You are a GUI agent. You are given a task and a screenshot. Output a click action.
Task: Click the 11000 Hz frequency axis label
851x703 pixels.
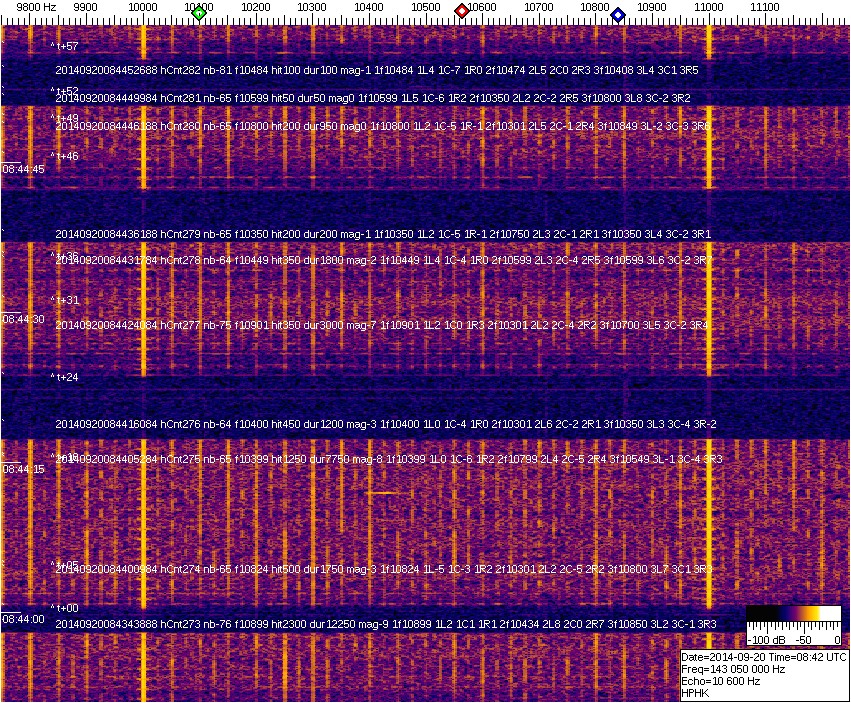pos(709,7)
